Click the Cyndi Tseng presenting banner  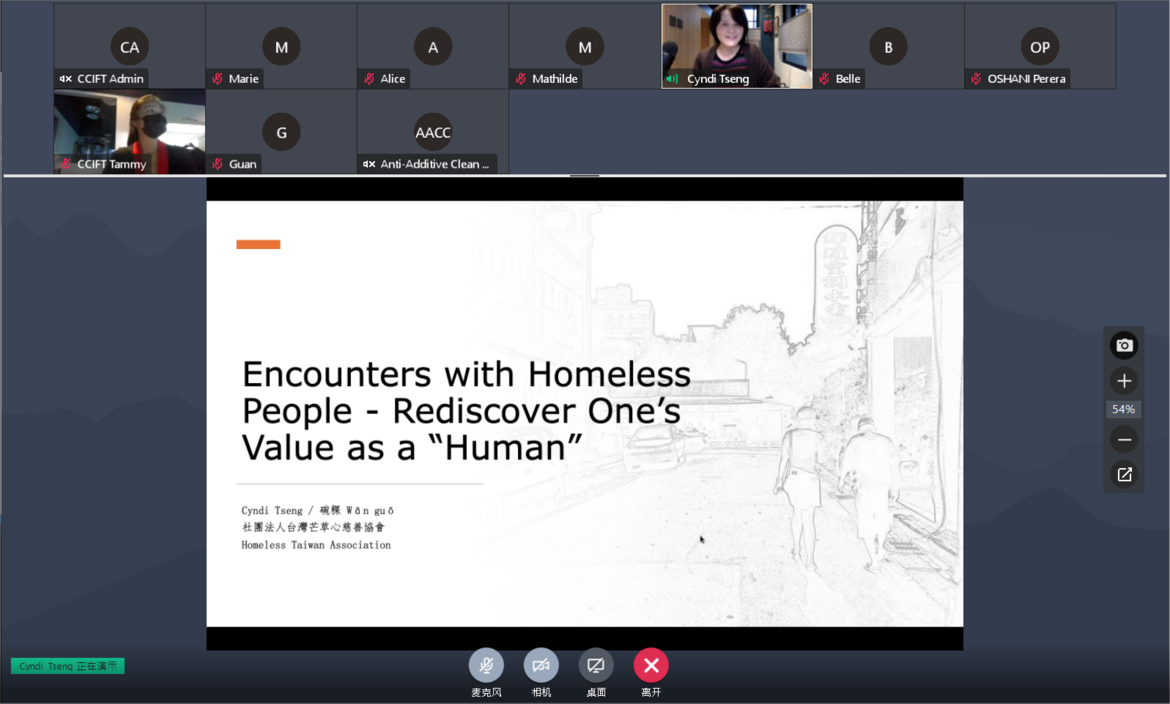pos(68,666)
